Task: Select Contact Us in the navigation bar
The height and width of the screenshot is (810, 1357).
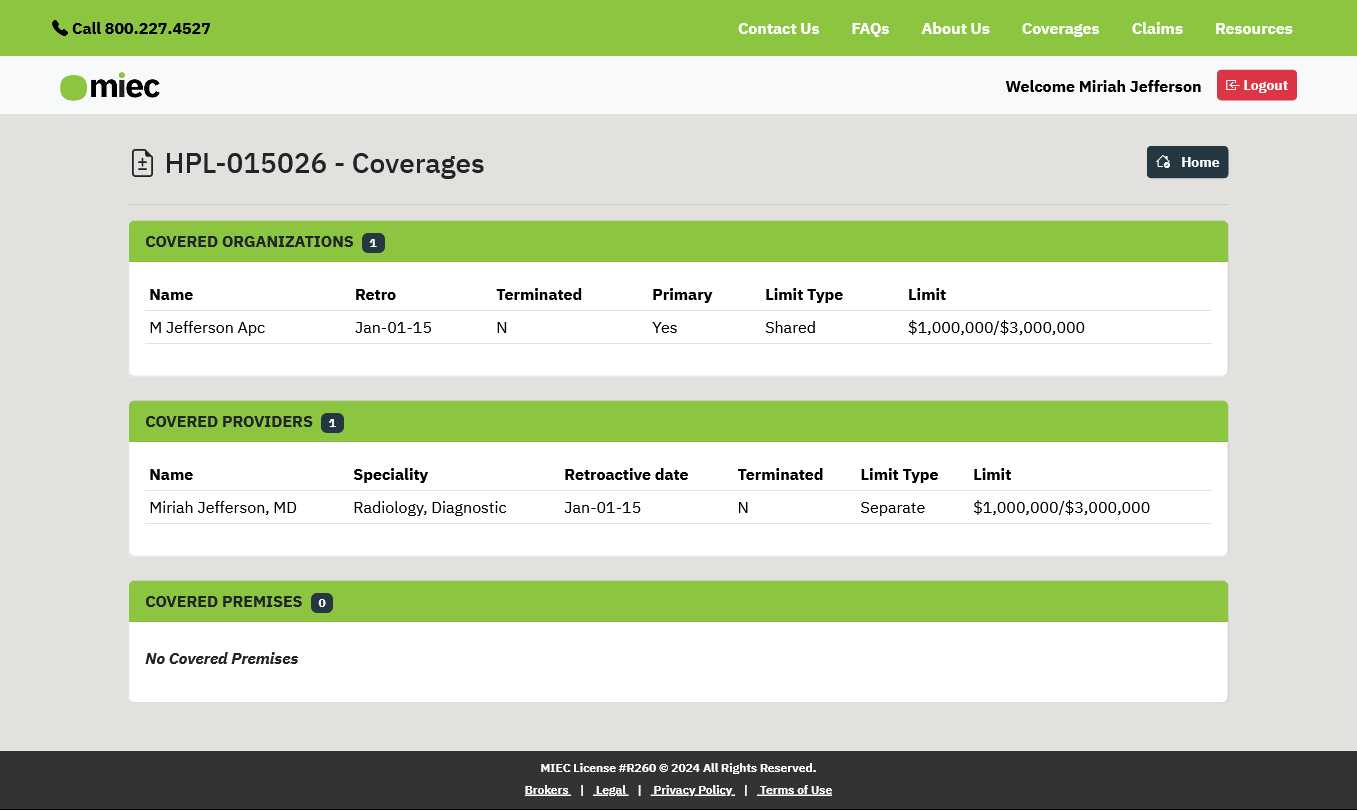Action: click(778, 28)
